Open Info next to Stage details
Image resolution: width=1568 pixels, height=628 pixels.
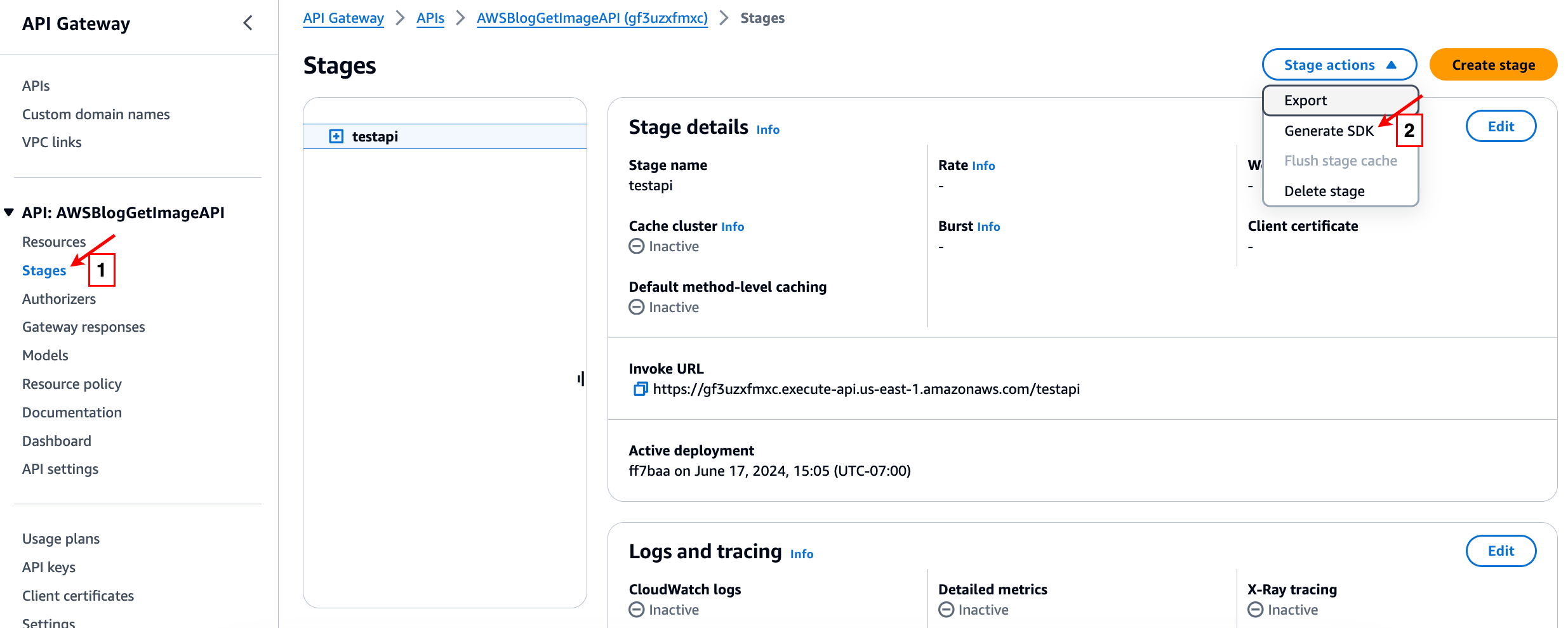768,129
